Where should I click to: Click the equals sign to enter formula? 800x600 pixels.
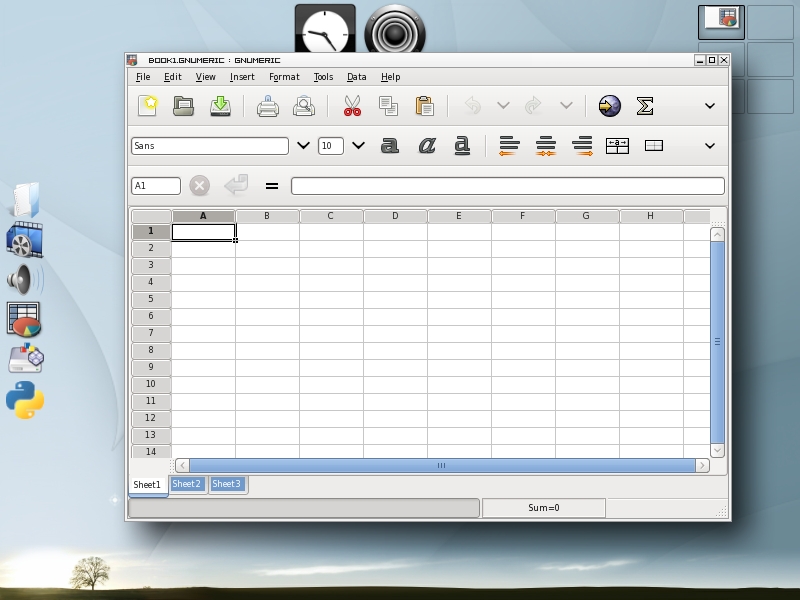pyautogui.click(x=271, y=186)
